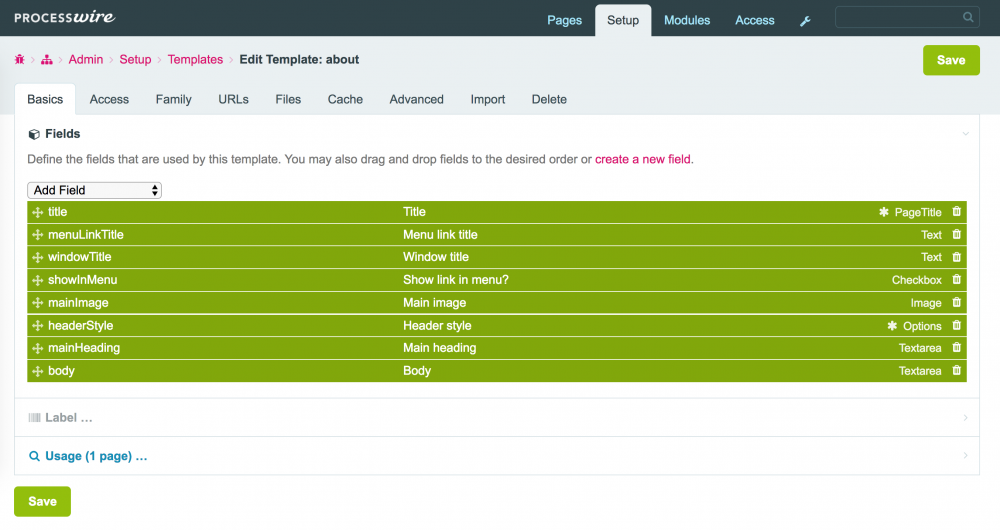This screenshot has height=530, width=1000.
Task: Expand the Usage (1 page) section
Action: (x=95, y=456)
